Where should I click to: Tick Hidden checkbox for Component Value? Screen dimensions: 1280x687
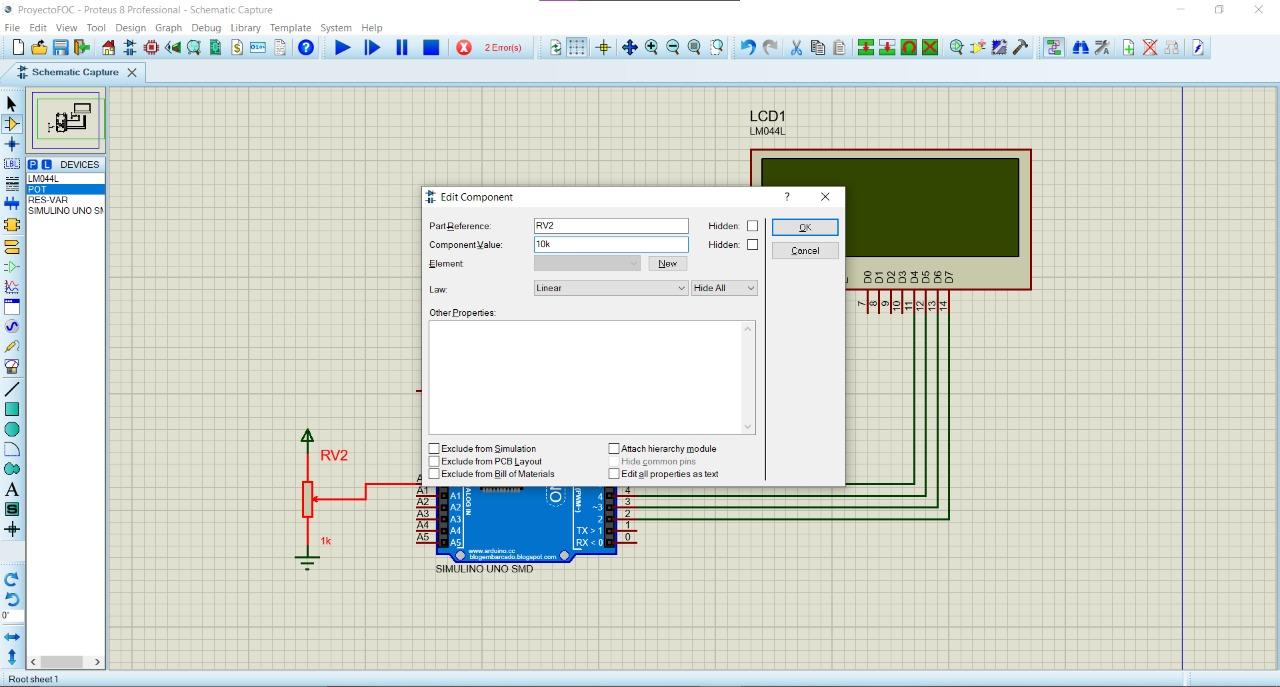752,245
